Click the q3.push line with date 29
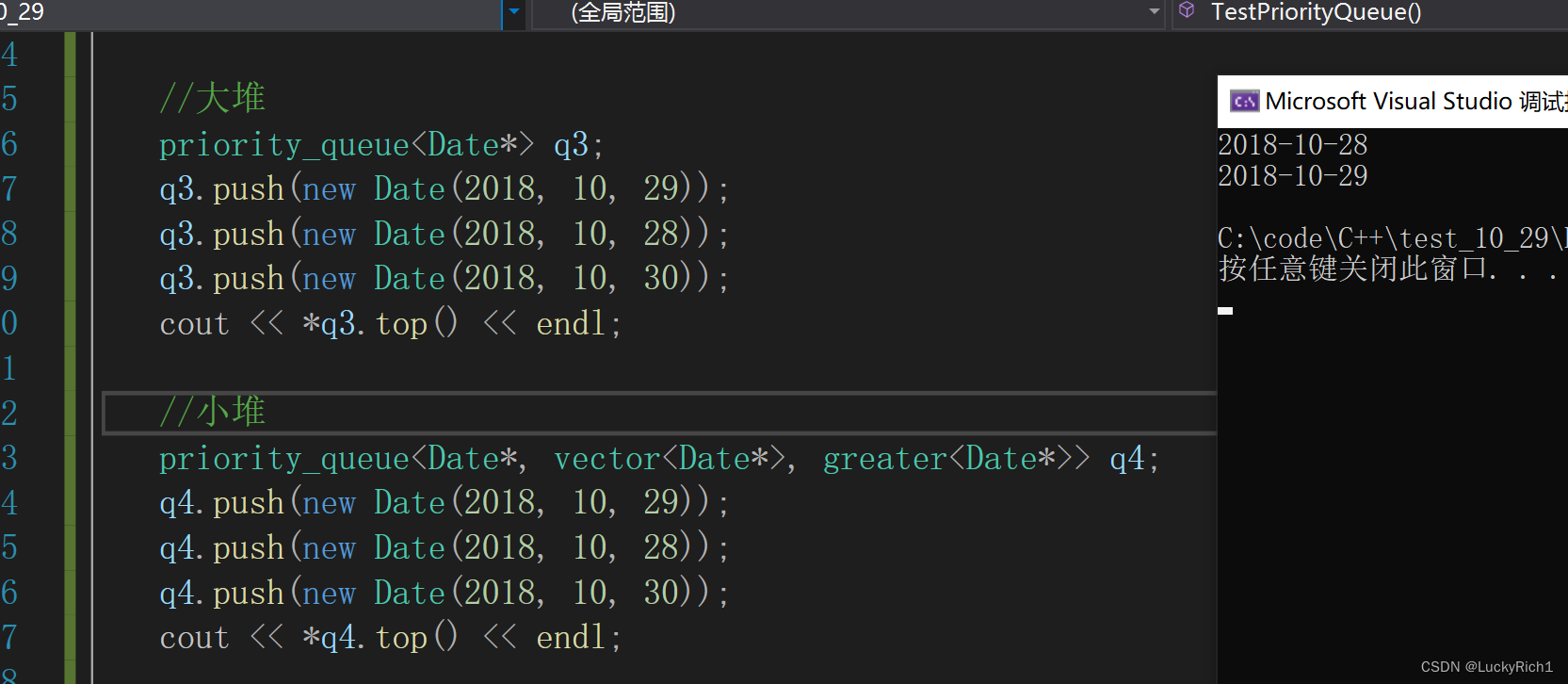 point(444,189)
